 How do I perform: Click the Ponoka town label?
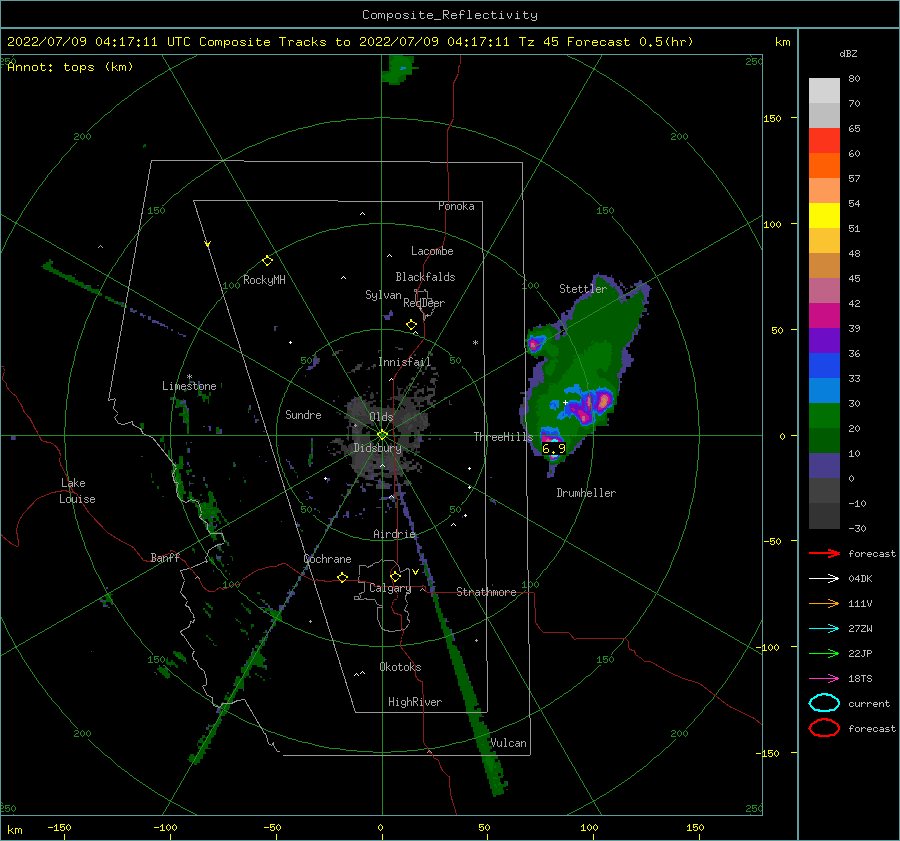tap(456, 206)
